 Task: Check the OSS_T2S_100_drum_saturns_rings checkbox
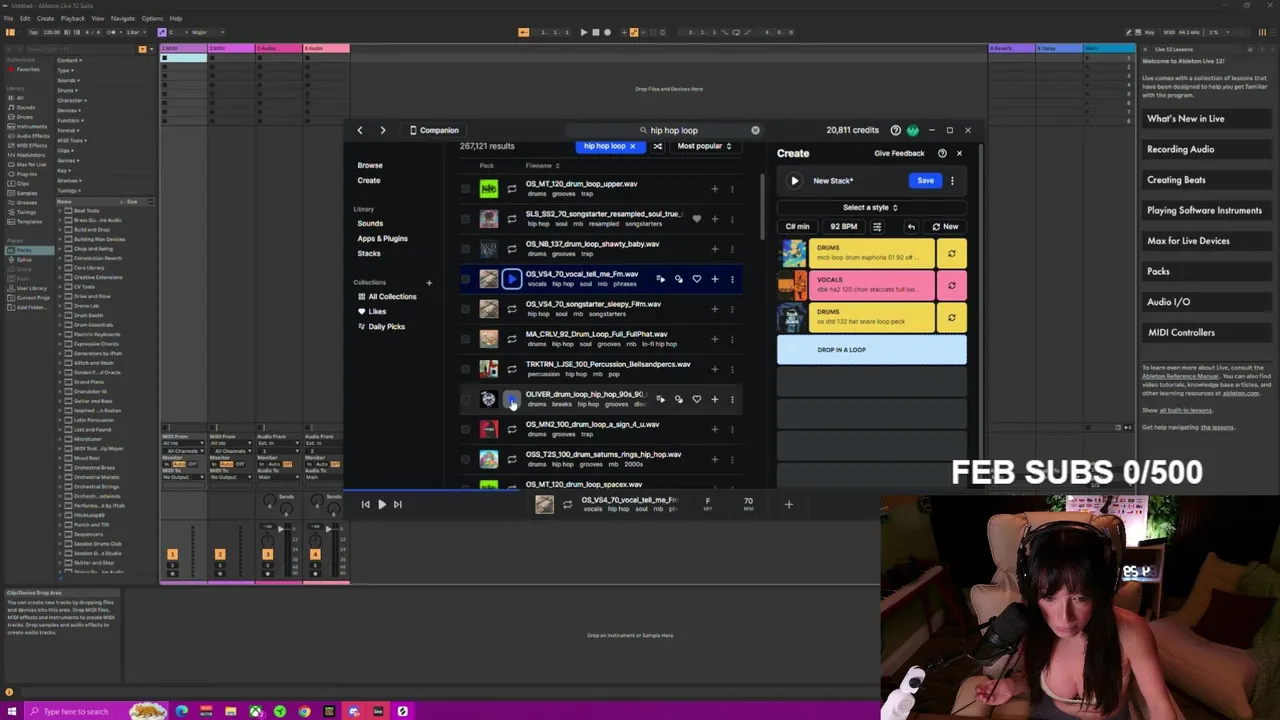(x=465, y=459)
